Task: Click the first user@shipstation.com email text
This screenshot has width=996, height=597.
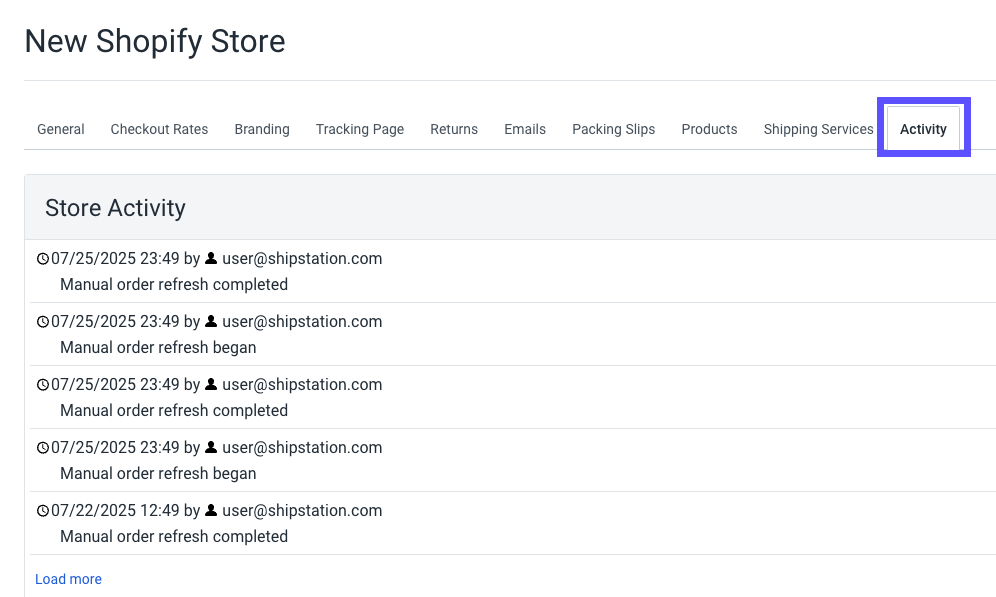Action: click(x=302, y=258)
